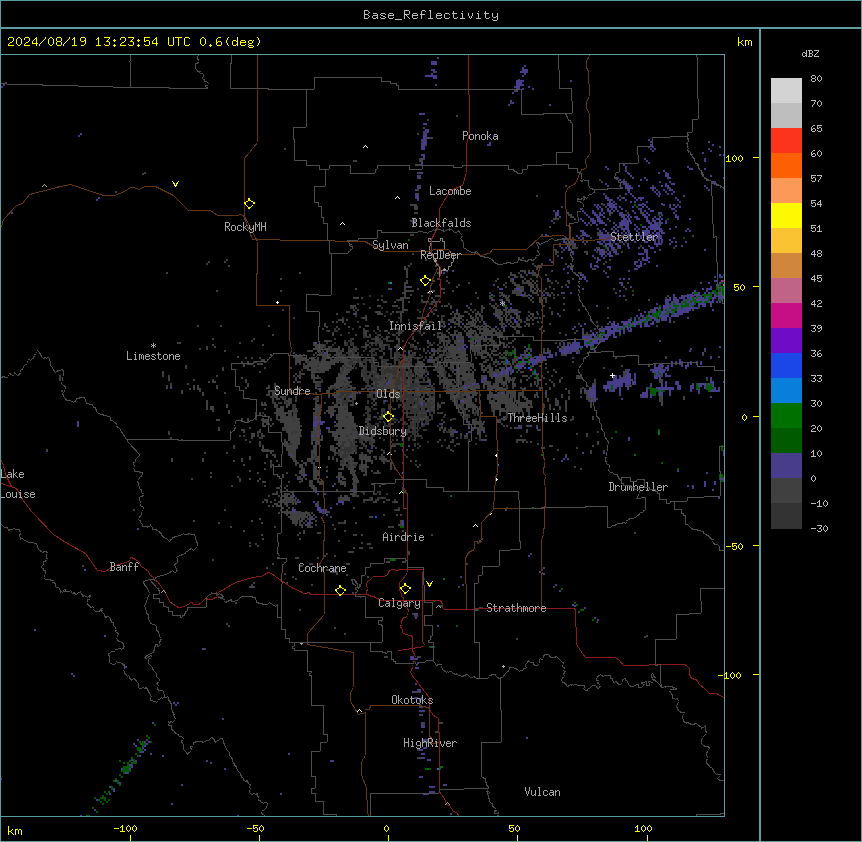Click the dBZ legend heading
This screenshot has width=862, height=842.
pos(810,53)
